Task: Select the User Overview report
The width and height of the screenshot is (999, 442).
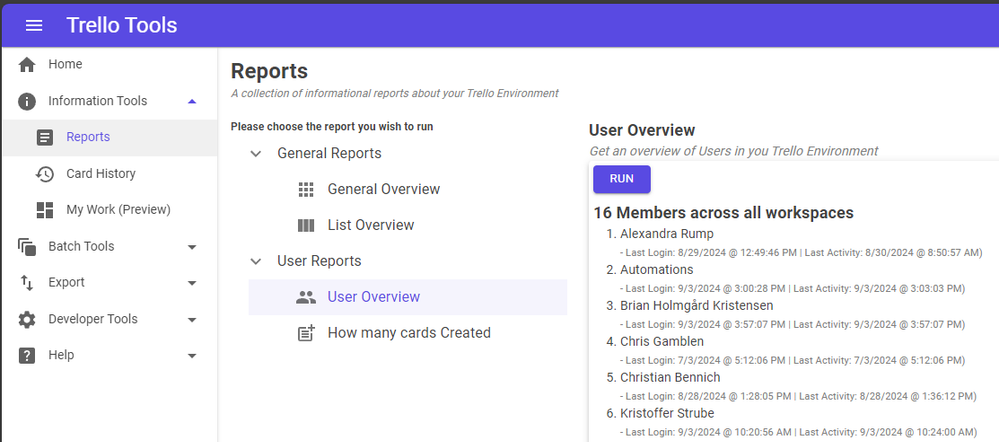Action: [x=408, y=297]
